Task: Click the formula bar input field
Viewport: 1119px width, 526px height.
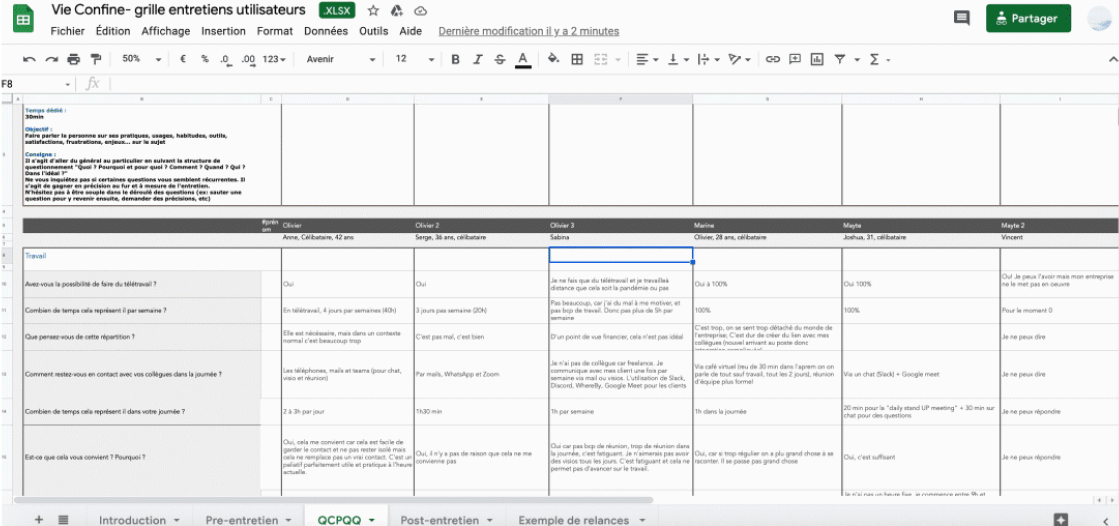Action: pyautogui.click(x=600, y=84)
